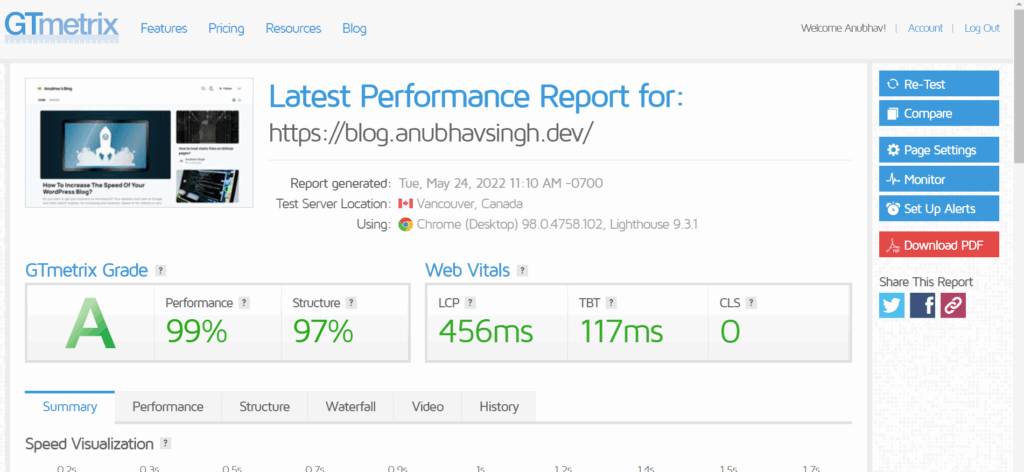Open help icon next to LCP

(470, 303)
